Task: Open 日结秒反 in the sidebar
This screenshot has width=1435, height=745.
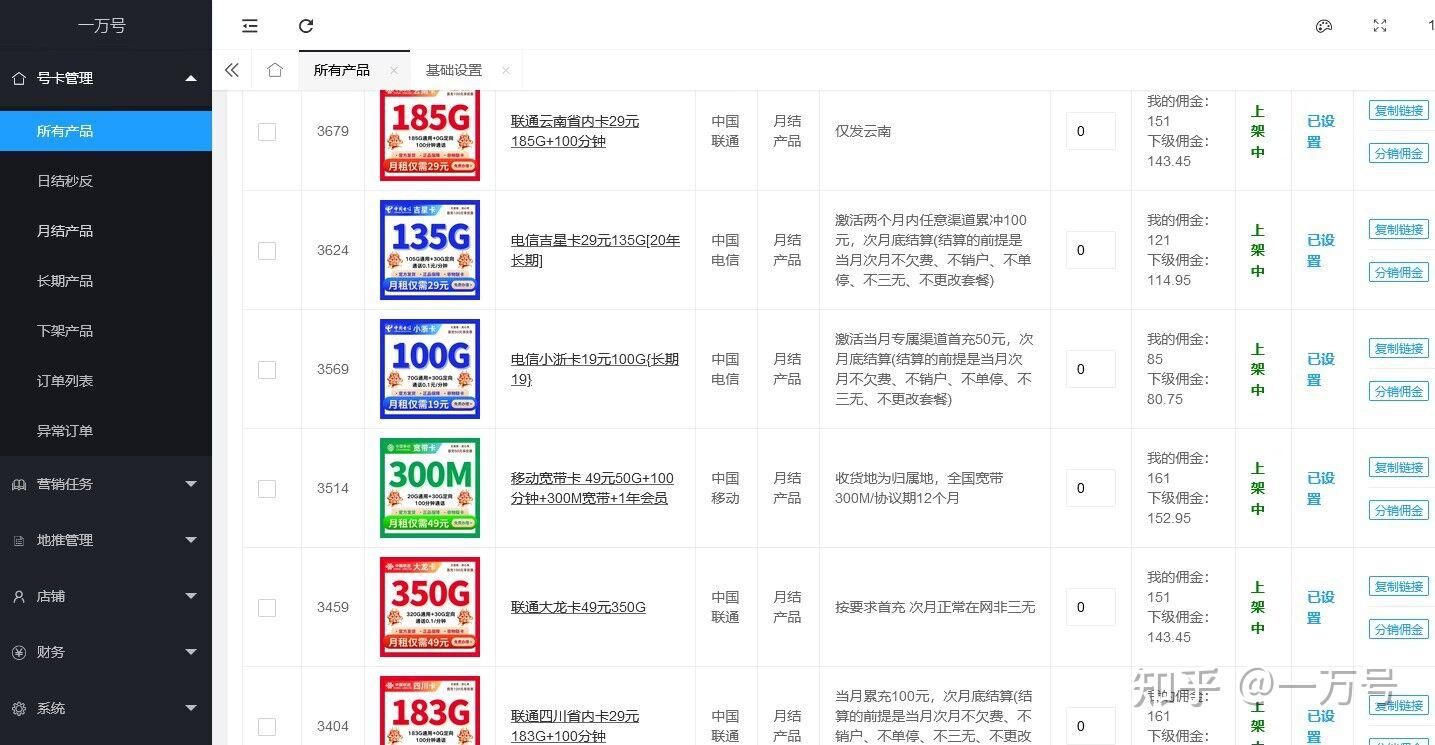Action: click(x=106, y=181)
